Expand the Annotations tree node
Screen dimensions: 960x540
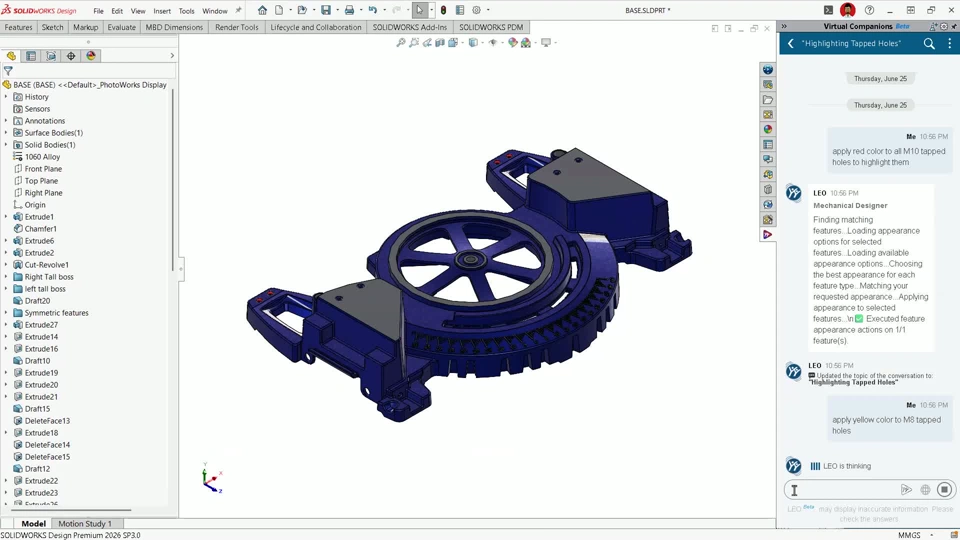click(6, 121)
